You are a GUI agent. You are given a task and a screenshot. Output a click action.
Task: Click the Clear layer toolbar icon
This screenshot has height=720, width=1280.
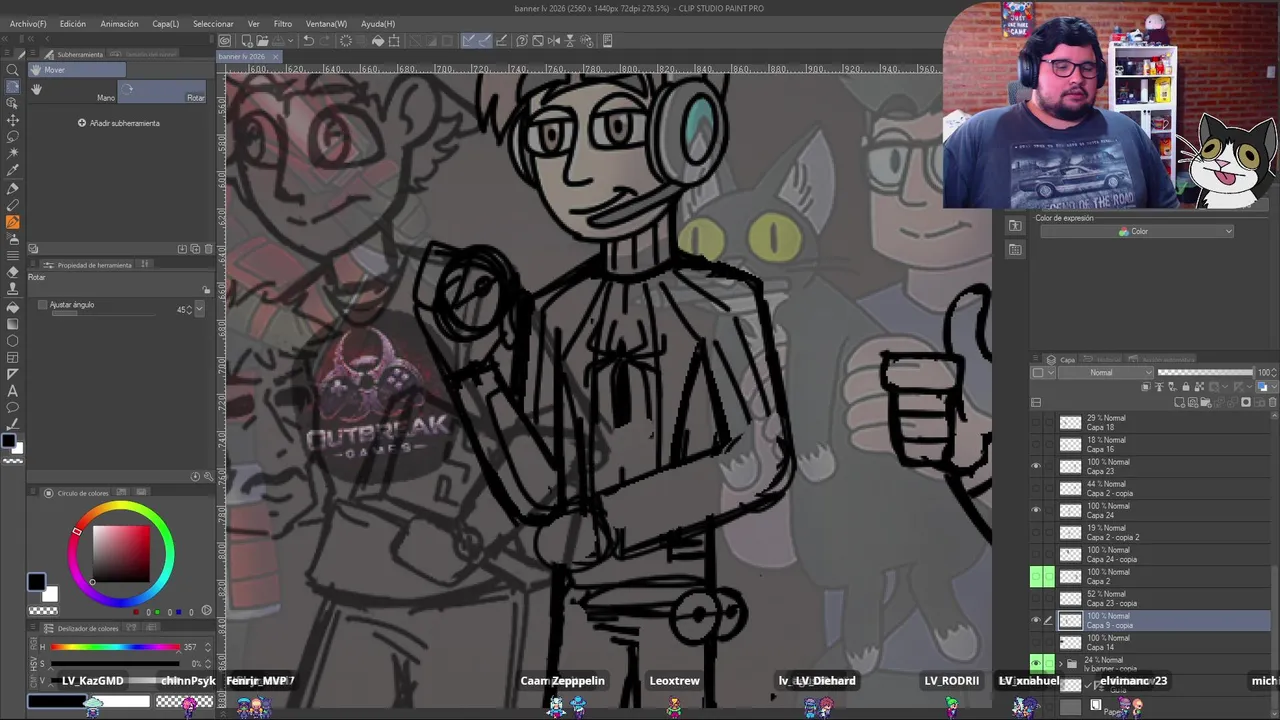point(346,41)
